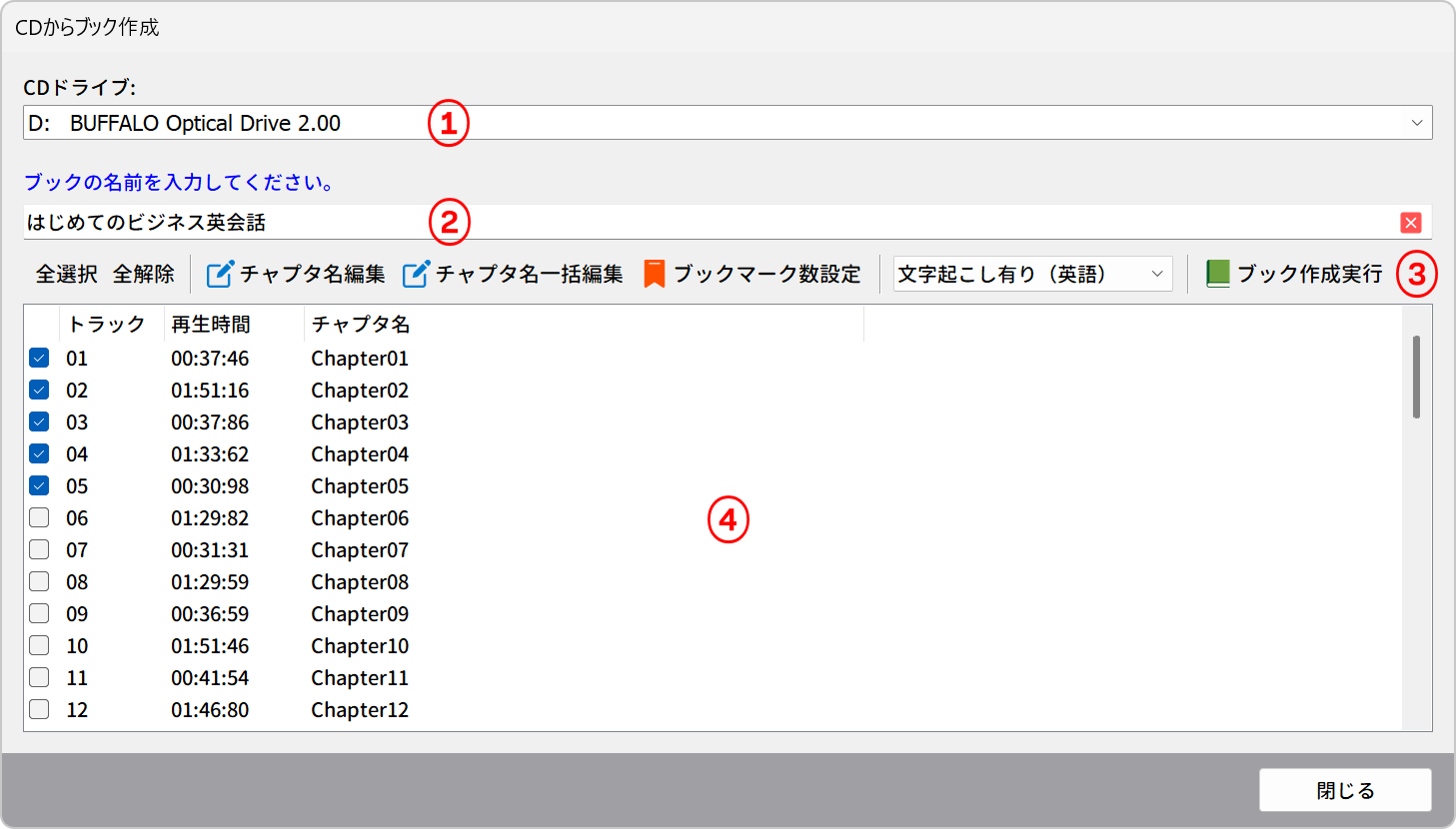Click the 01:51:16 duration of track 02

(210, 390)
